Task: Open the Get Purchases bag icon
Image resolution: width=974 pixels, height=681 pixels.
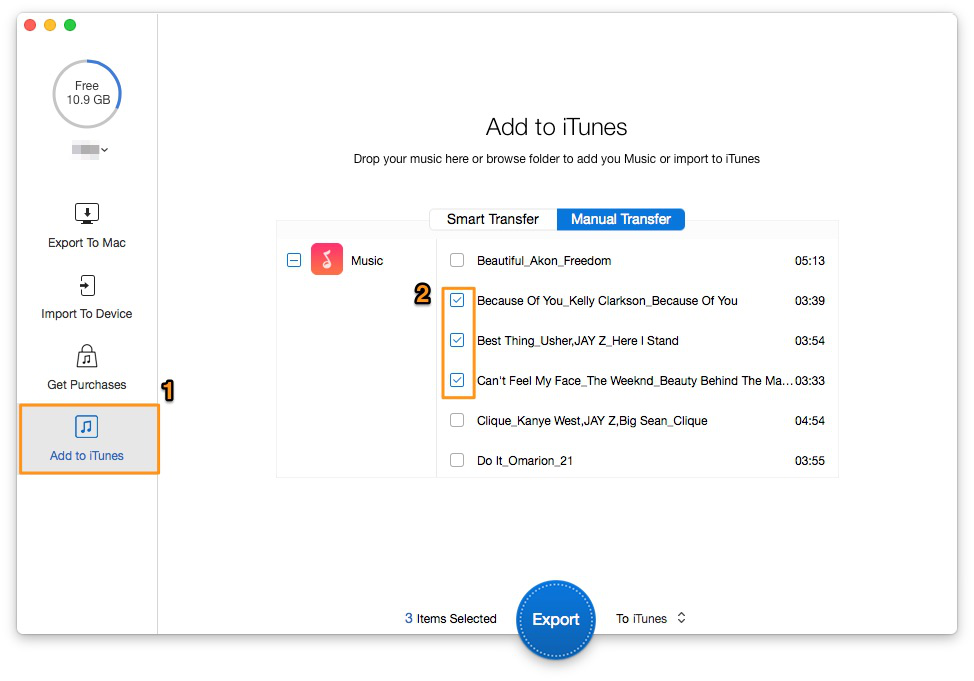Action: click(87, 357)
